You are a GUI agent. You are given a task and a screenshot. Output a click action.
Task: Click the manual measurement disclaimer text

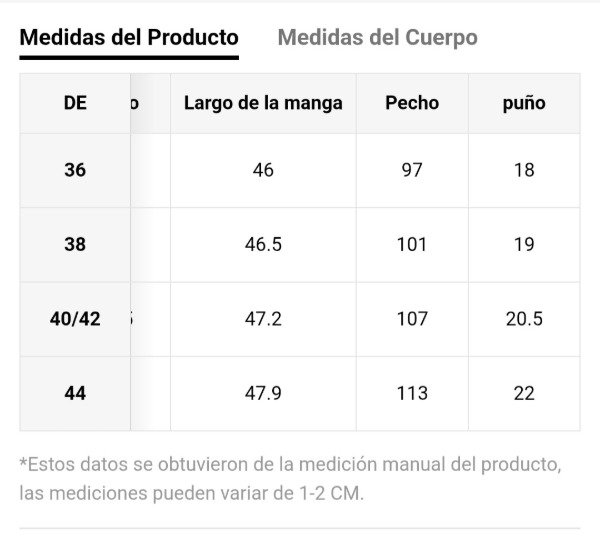point(290,479)
